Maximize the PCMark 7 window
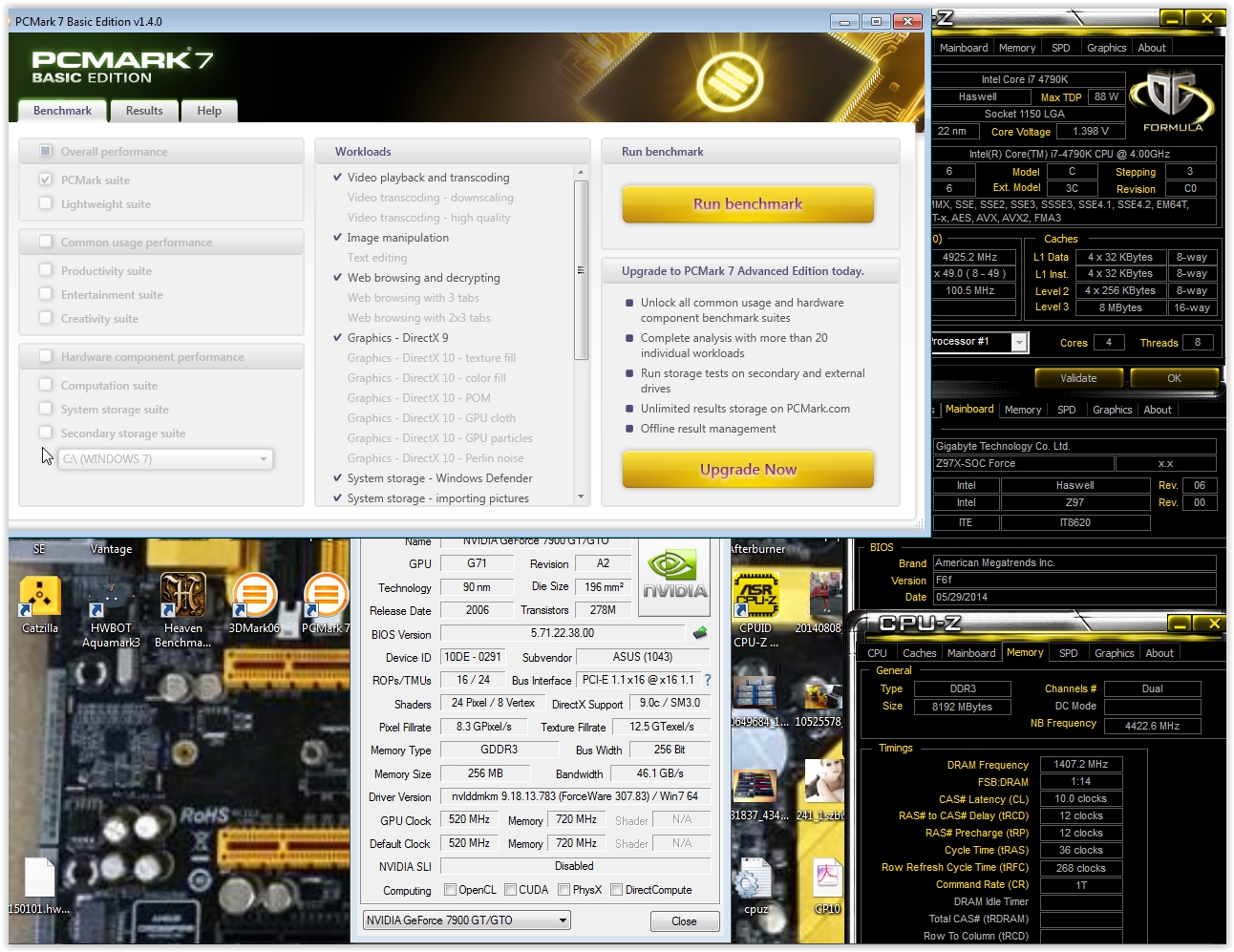 click(x=876, y=21)
